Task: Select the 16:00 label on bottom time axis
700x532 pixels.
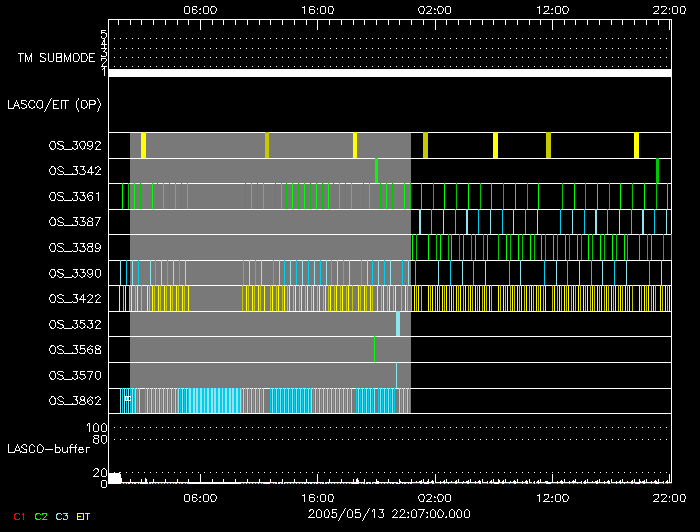Action: (x=317, y=497)
